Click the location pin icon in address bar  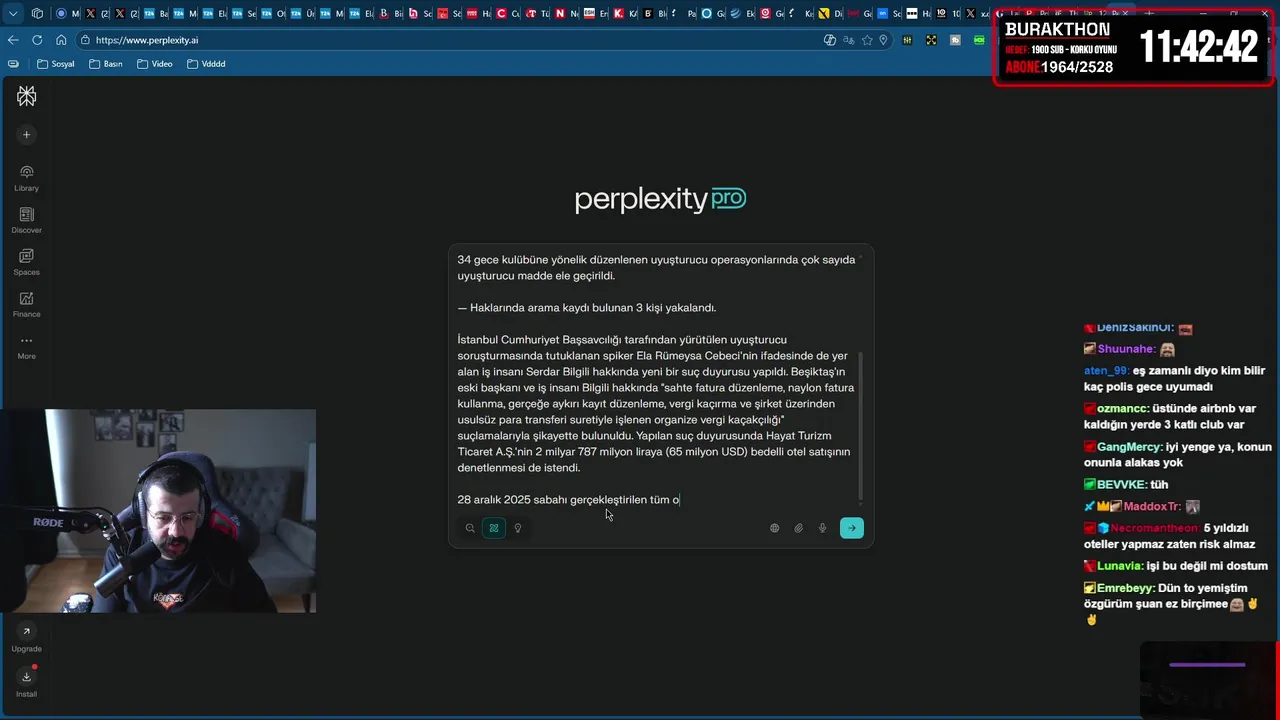883,40
